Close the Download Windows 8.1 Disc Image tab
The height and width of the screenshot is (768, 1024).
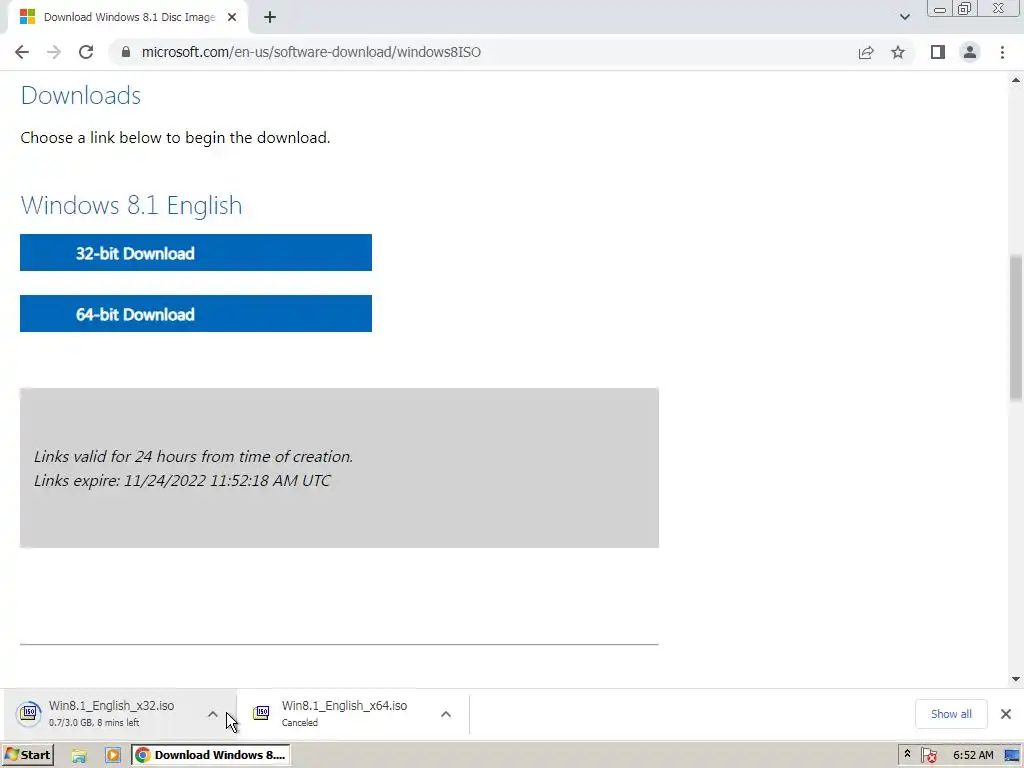point(232,18)
